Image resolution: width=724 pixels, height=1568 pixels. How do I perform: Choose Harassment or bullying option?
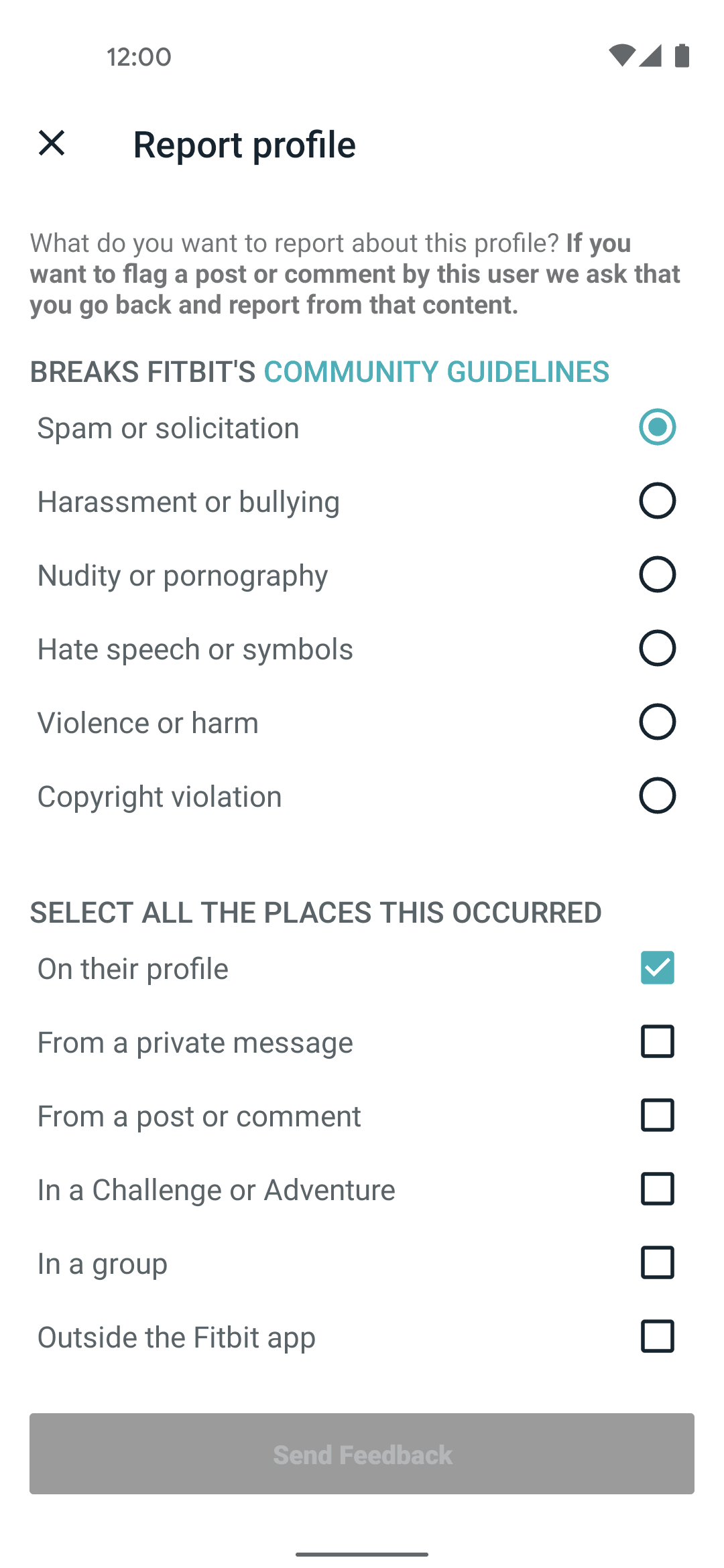click(657, 501)
